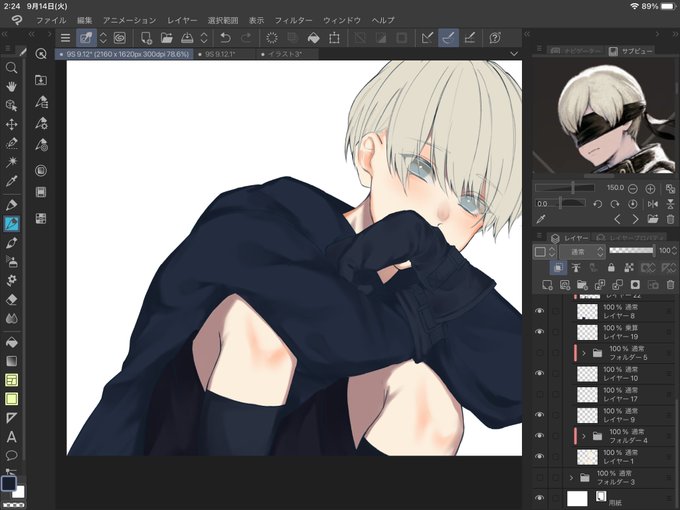Select the Fill bucket tool in left toolbar

11,342
